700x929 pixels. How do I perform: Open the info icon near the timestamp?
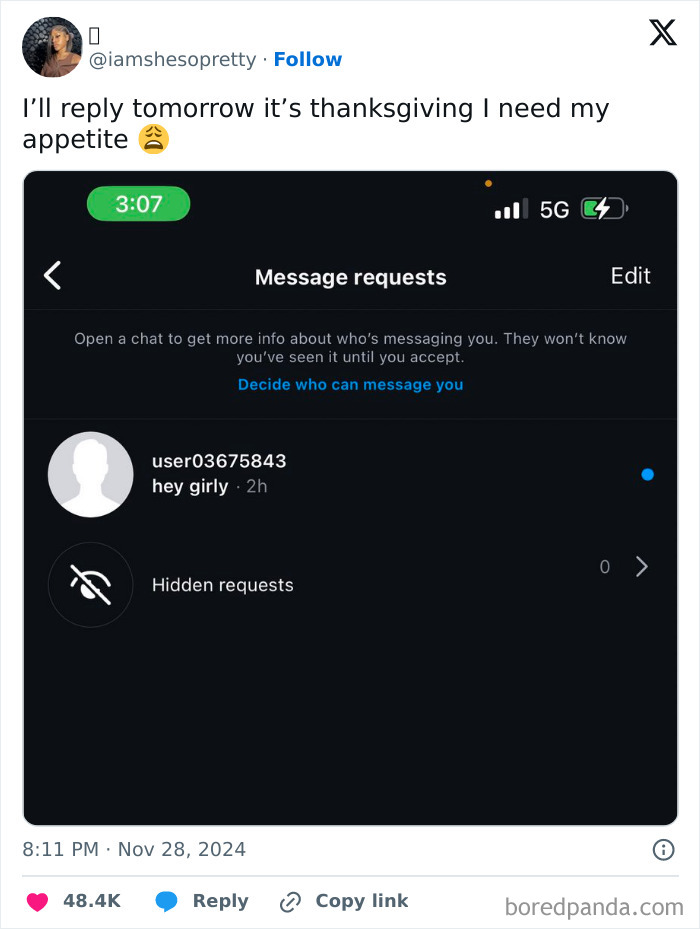click(x=662, y=850)
